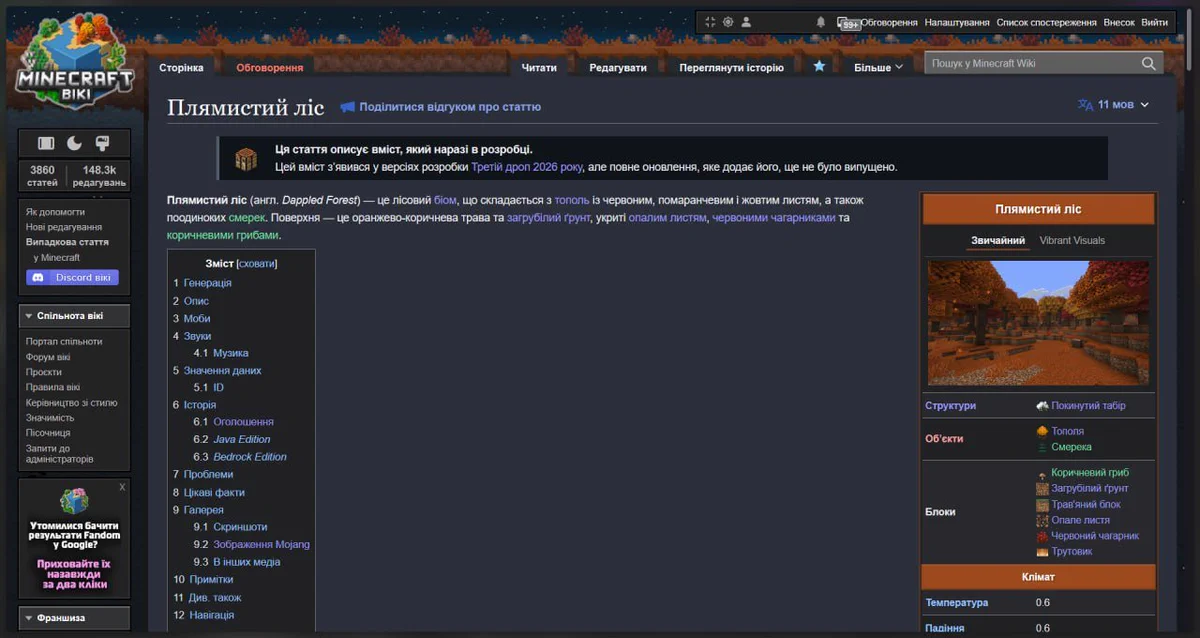Viewport: 1200px width, 638px height.
Task: Click the Внесок link
Action: pos(1119,22)
